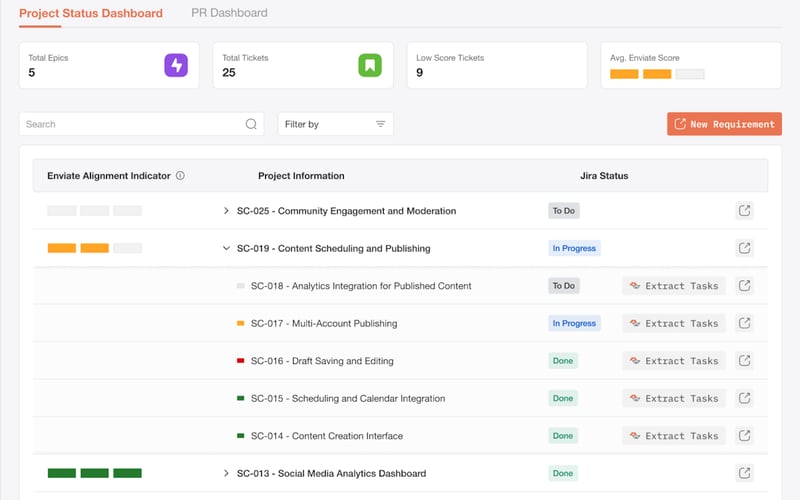Extract Tasks for SC-014 Content Creation Interface
Screen dimensions: 800x500
[673, 436]
